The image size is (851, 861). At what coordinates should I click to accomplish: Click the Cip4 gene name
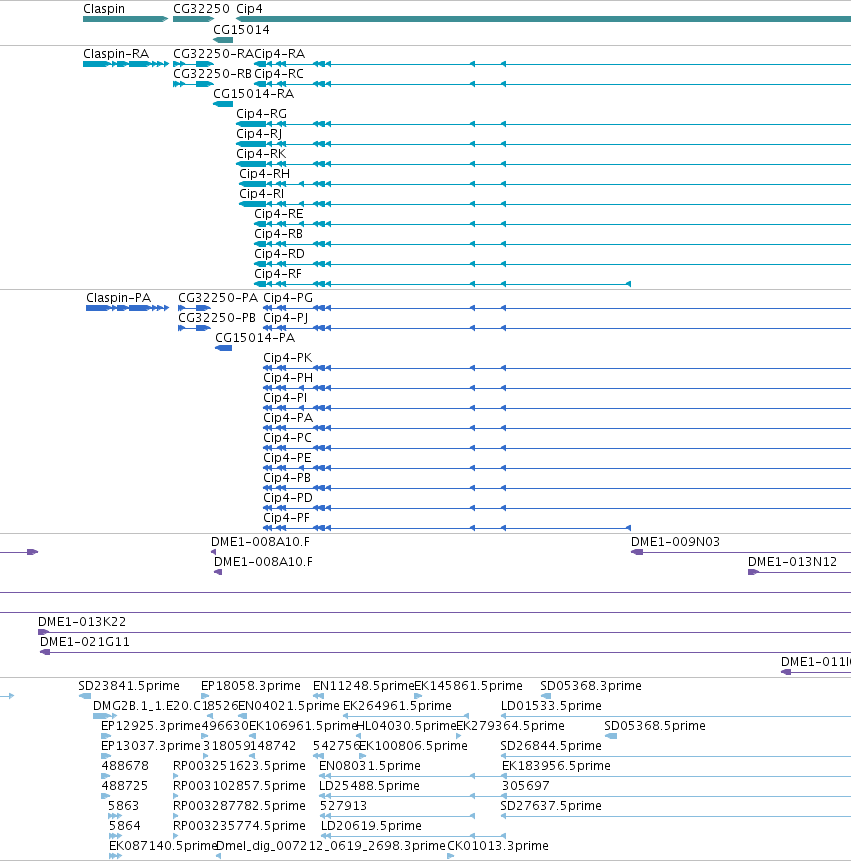[x=249, y=9]
